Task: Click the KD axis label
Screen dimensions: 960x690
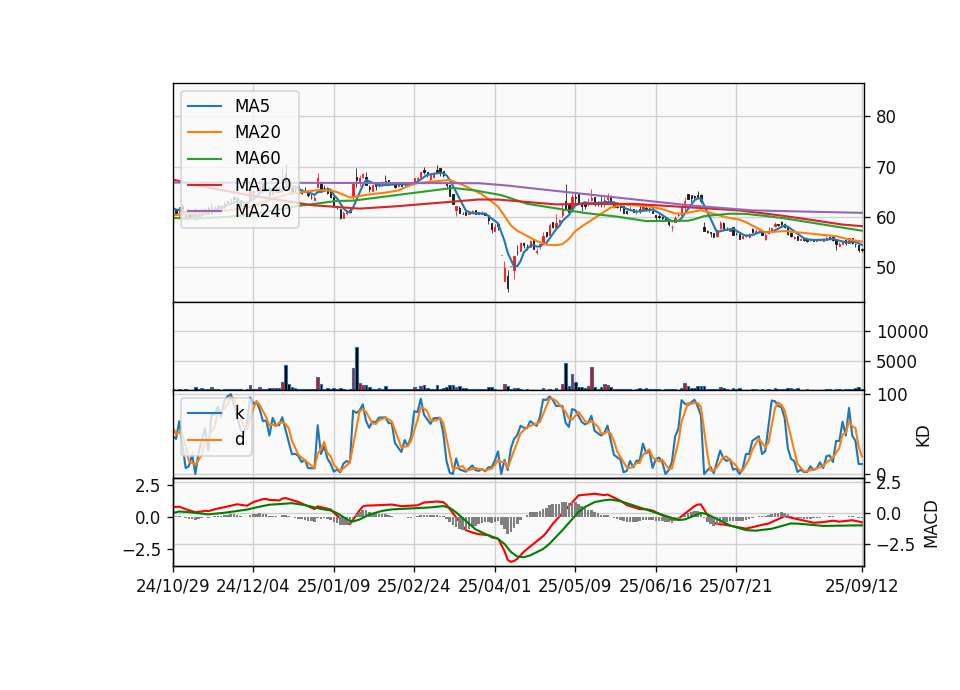Action: tap(923, 437)
